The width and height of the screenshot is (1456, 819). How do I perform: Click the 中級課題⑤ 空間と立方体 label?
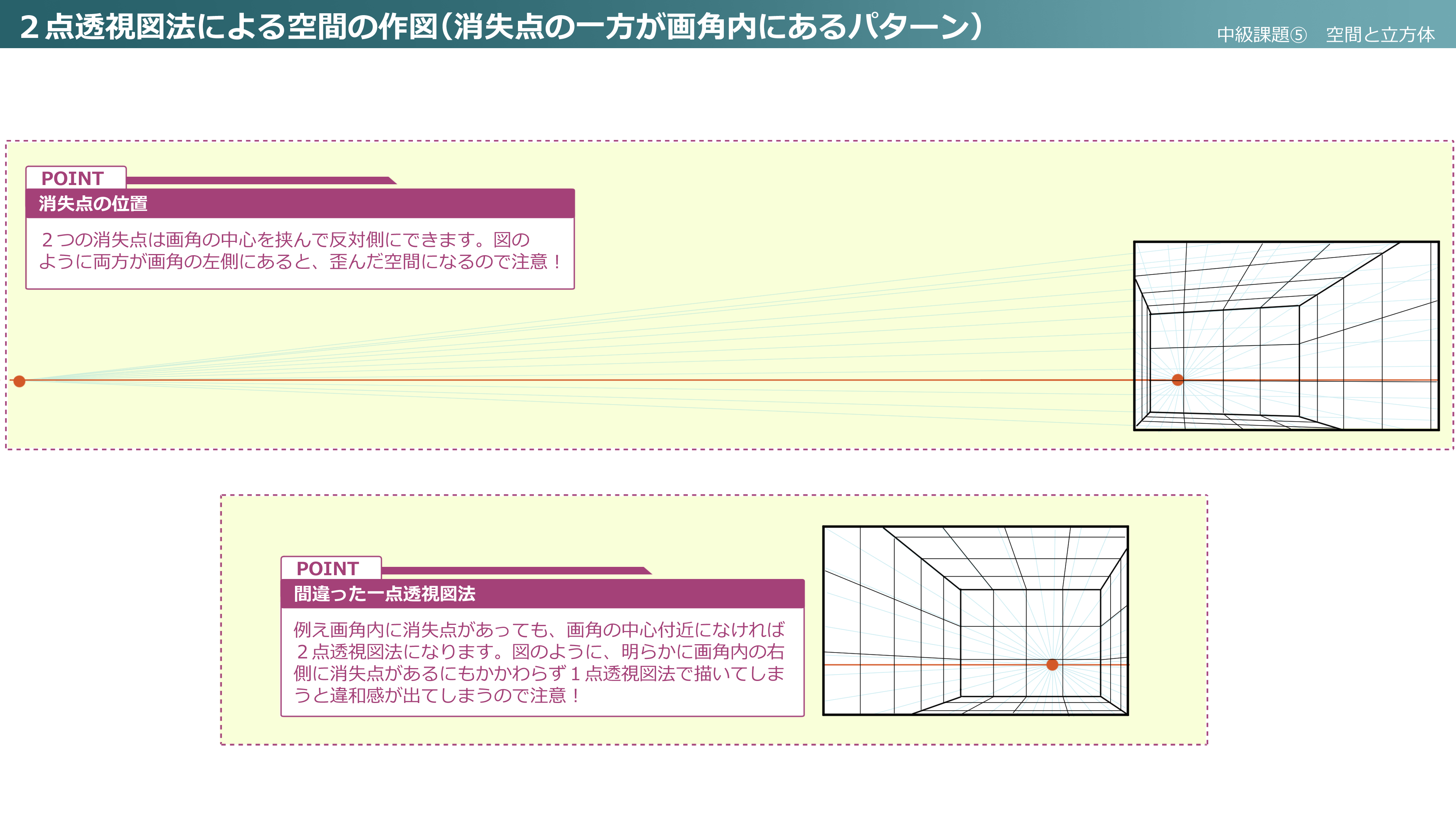pos(1326,35)
